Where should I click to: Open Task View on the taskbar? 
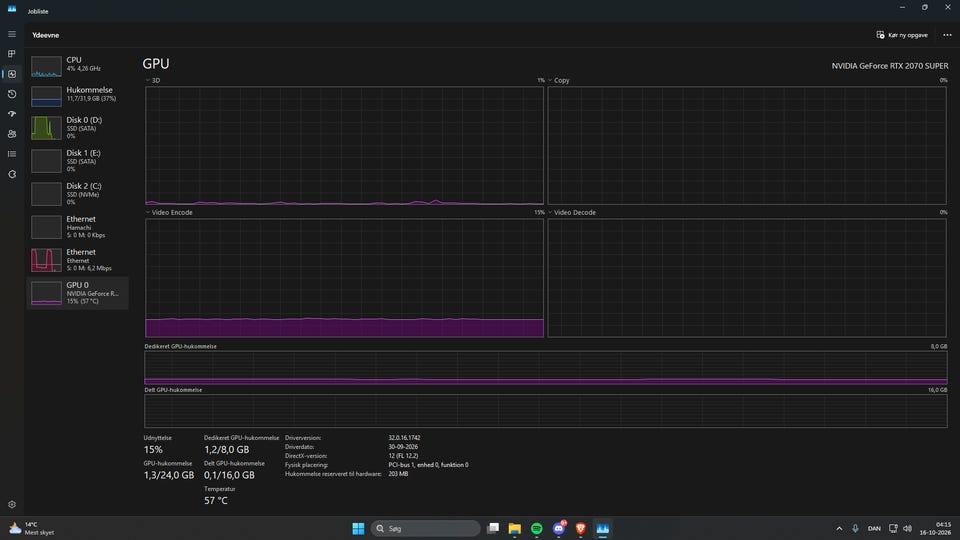click(x=493, y=528)
